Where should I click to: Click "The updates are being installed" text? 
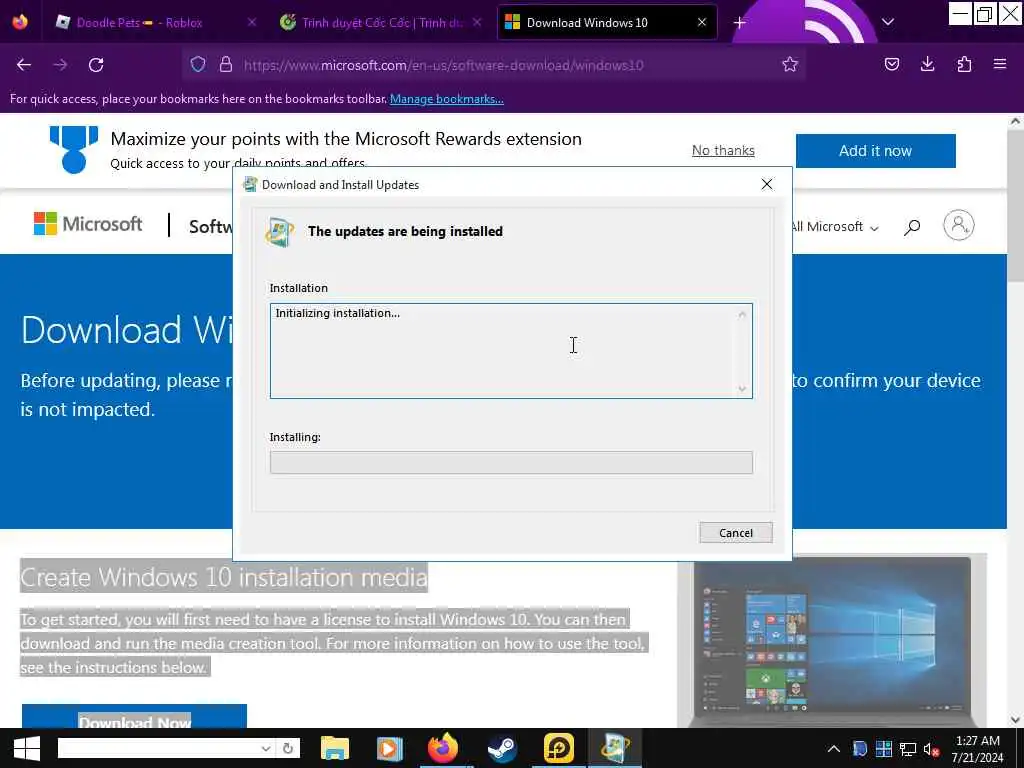pos(406,231)
